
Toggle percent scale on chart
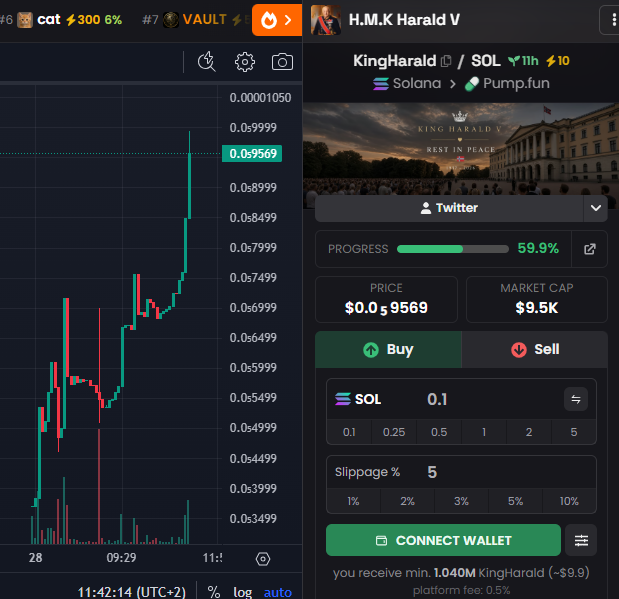[x=214, y=592]
